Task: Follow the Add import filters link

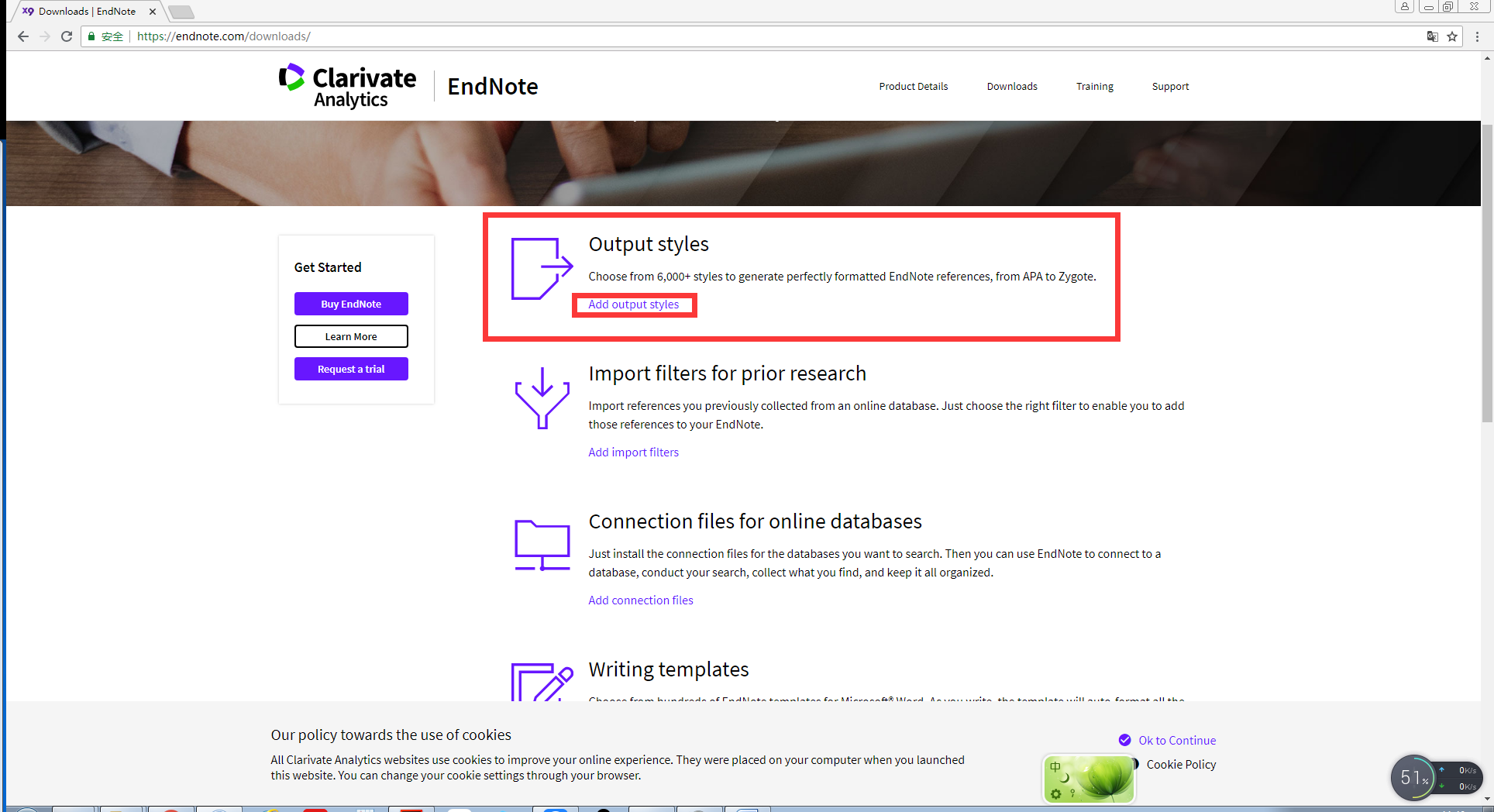Action: [x=634, y=452]
